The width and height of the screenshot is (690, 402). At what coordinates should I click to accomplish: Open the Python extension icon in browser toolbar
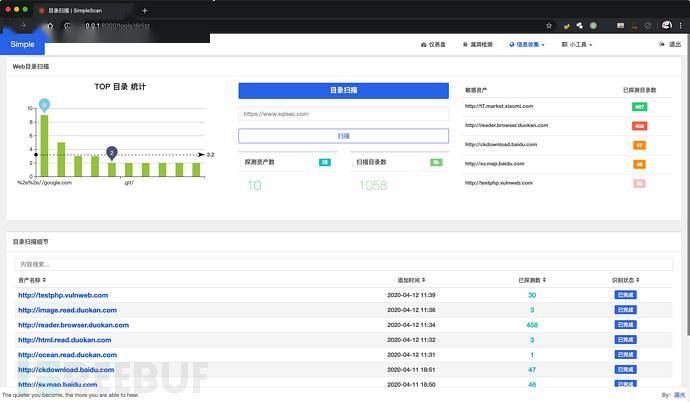tap(566, 24)
